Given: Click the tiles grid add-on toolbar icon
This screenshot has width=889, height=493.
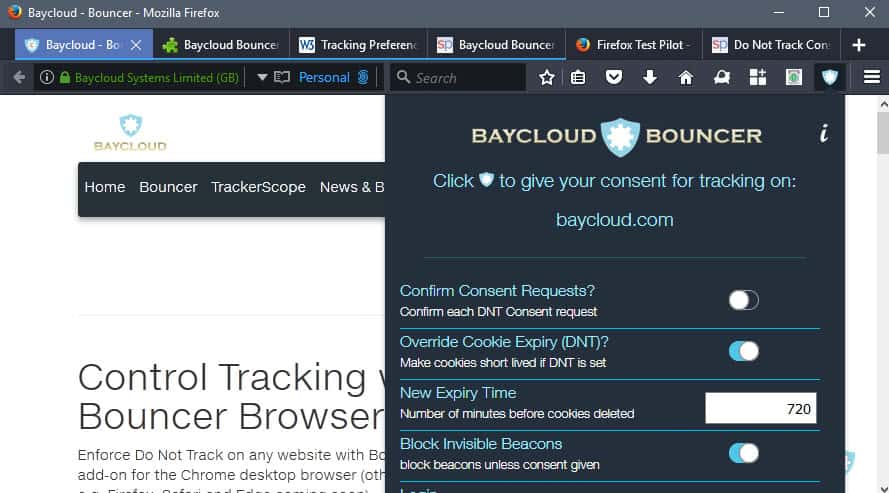Looking at the screenshot, I should pos(757,77).
